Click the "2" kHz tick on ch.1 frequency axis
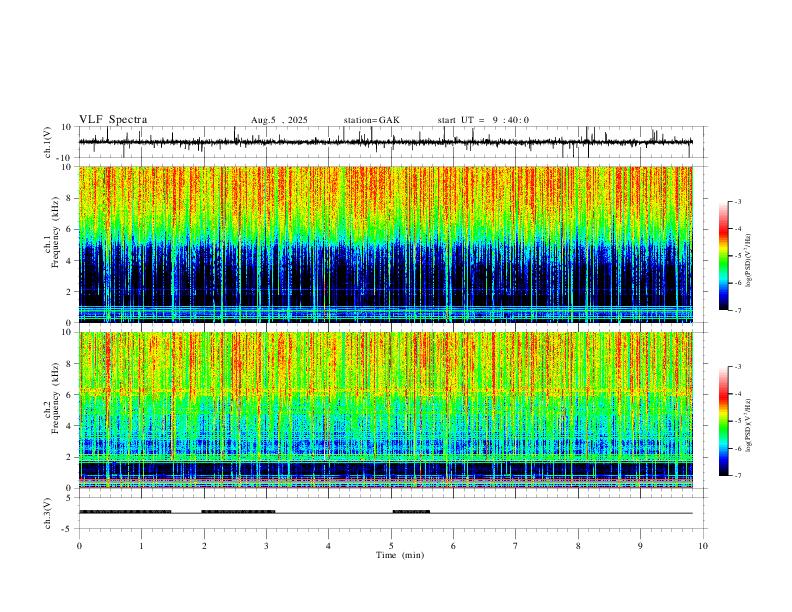Viewport: 792px width, 612px height. click(x=70, y=291)
